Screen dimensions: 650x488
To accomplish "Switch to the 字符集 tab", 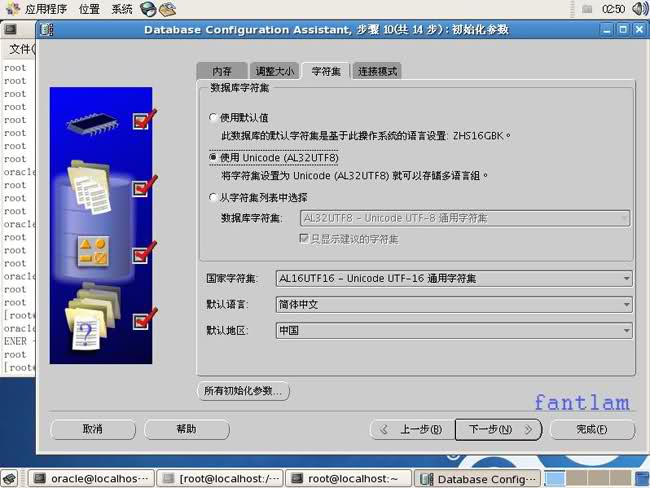I will pyautogui.click(x=326, y=71).
